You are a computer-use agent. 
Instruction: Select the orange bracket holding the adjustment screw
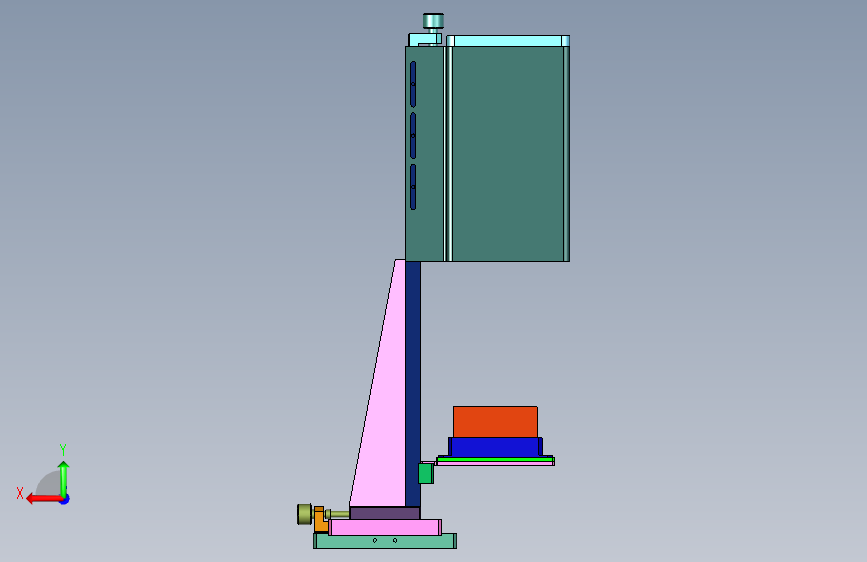(320, 519)
